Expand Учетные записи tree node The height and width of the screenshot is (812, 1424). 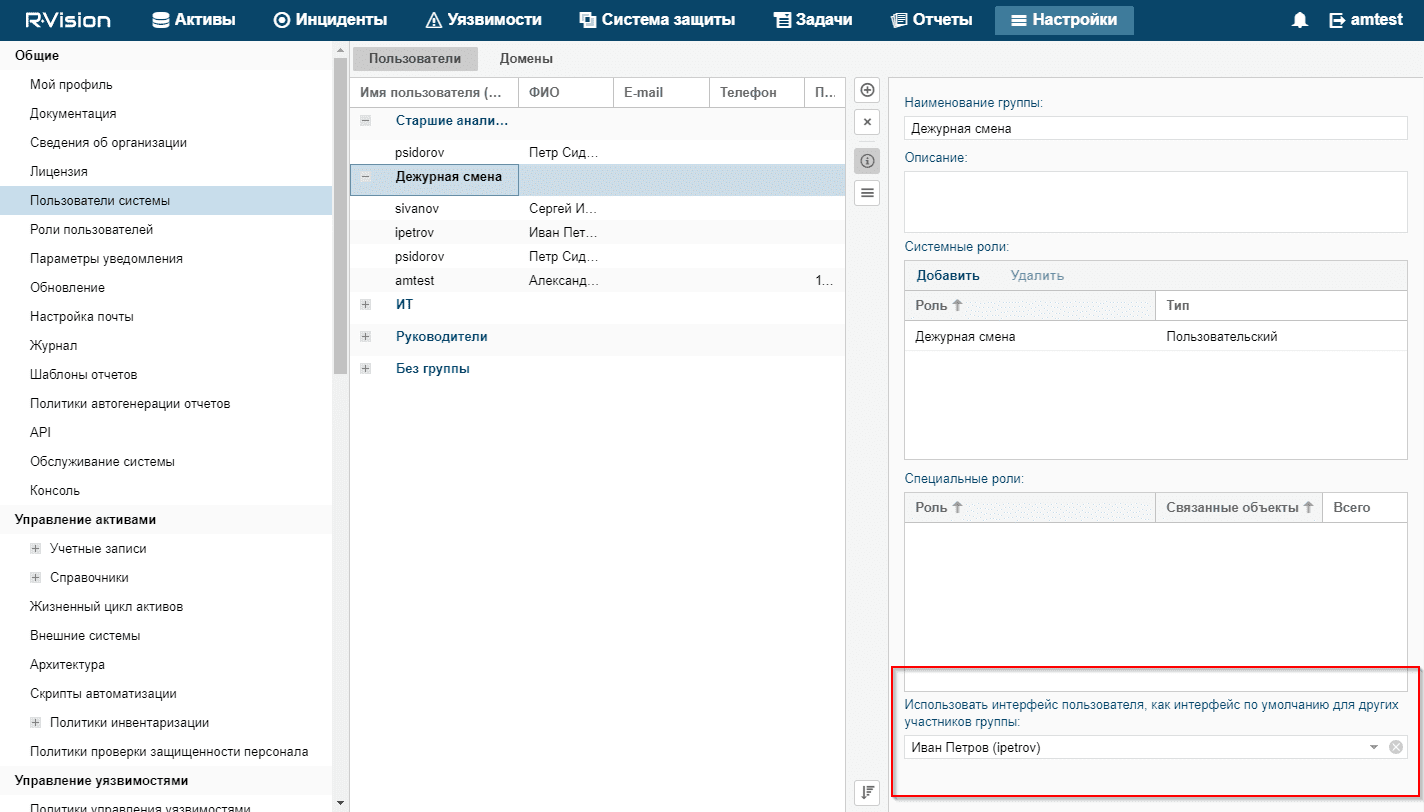[x=36, y=549]
